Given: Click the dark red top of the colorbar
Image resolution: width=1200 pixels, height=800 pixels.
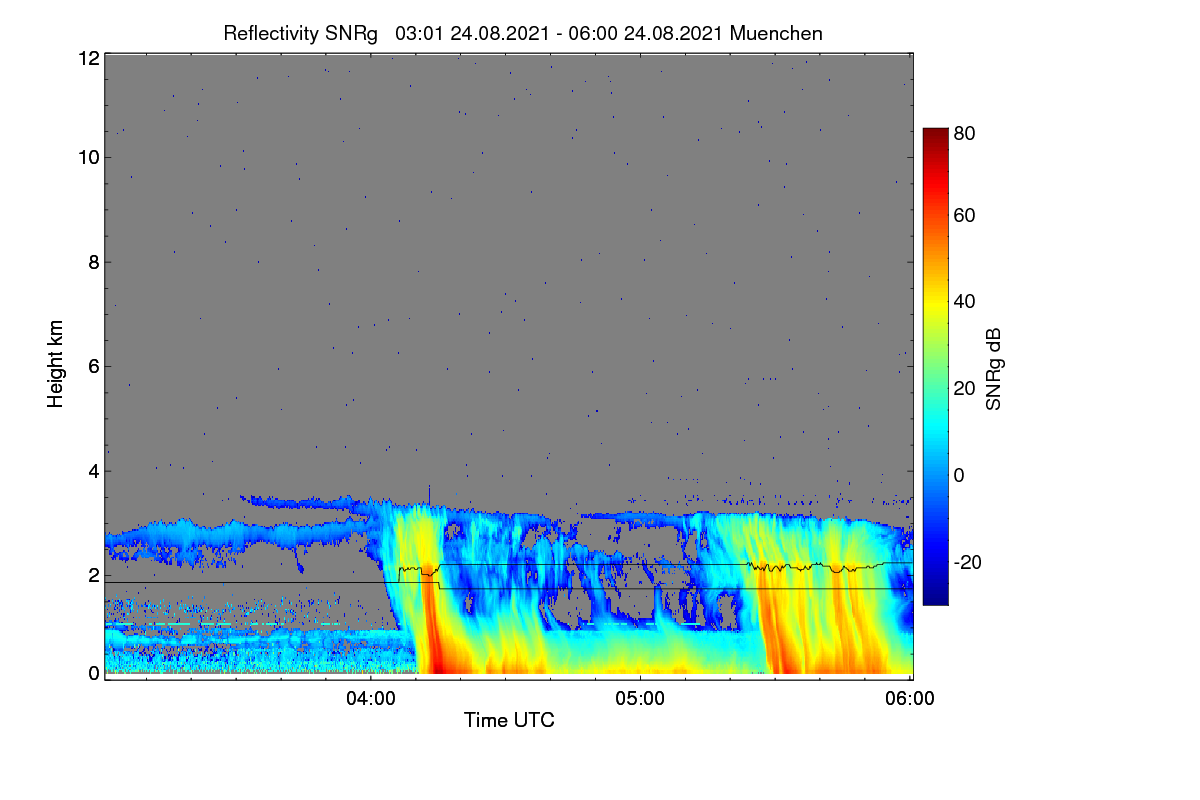Looking at the screenshot, I should pos(934,135).
